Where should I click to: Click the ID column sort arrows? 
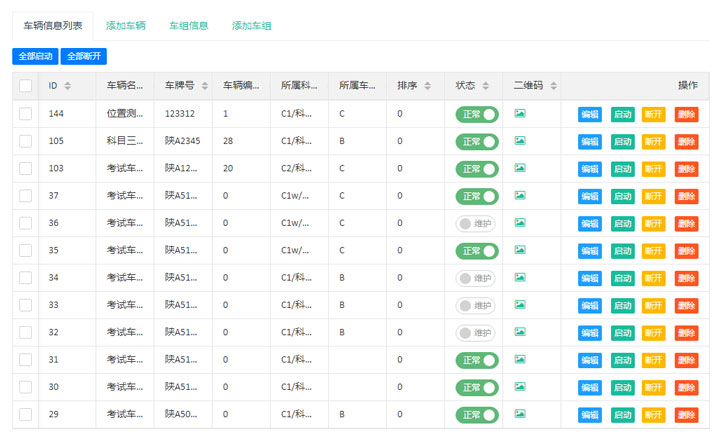[x=68, y=86]
